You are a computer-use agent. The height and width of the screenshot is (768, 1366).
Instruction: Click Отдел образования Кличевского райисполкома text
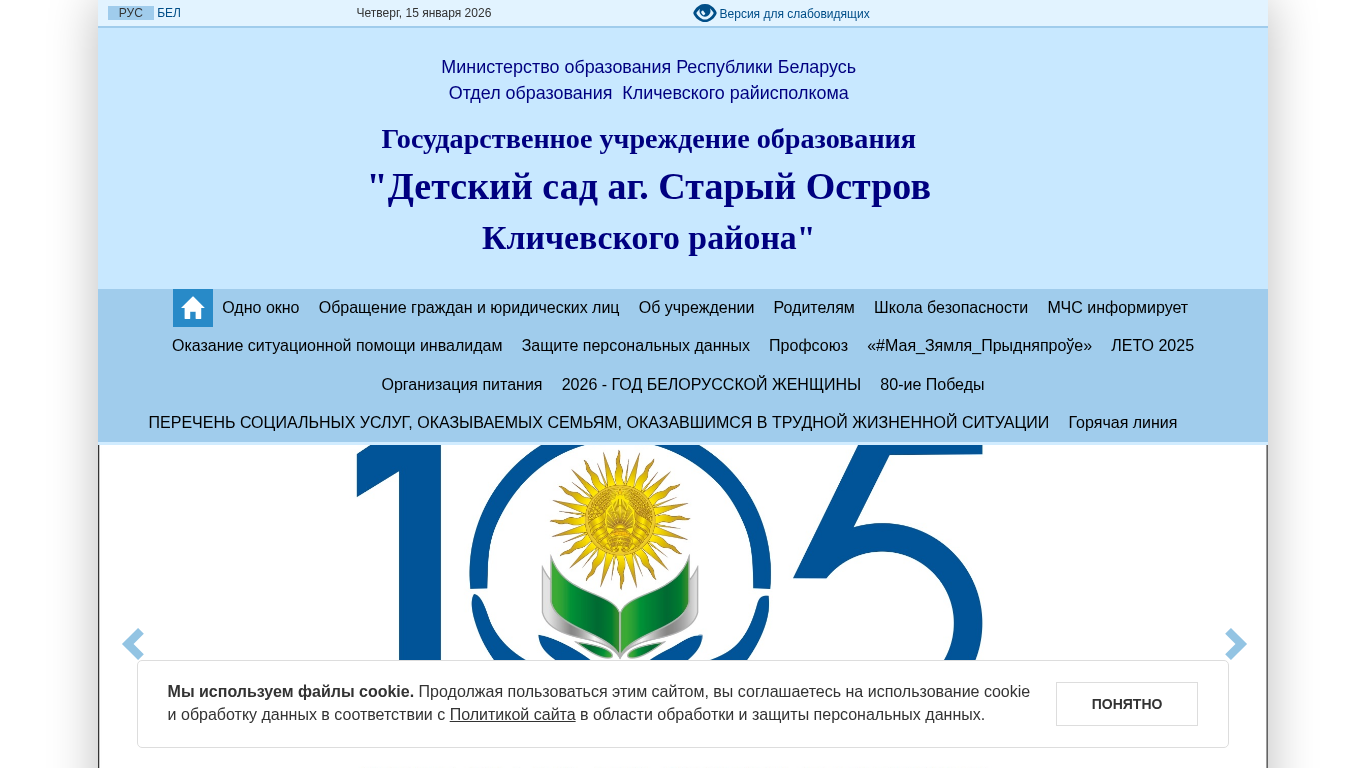(x=649, y=93)
